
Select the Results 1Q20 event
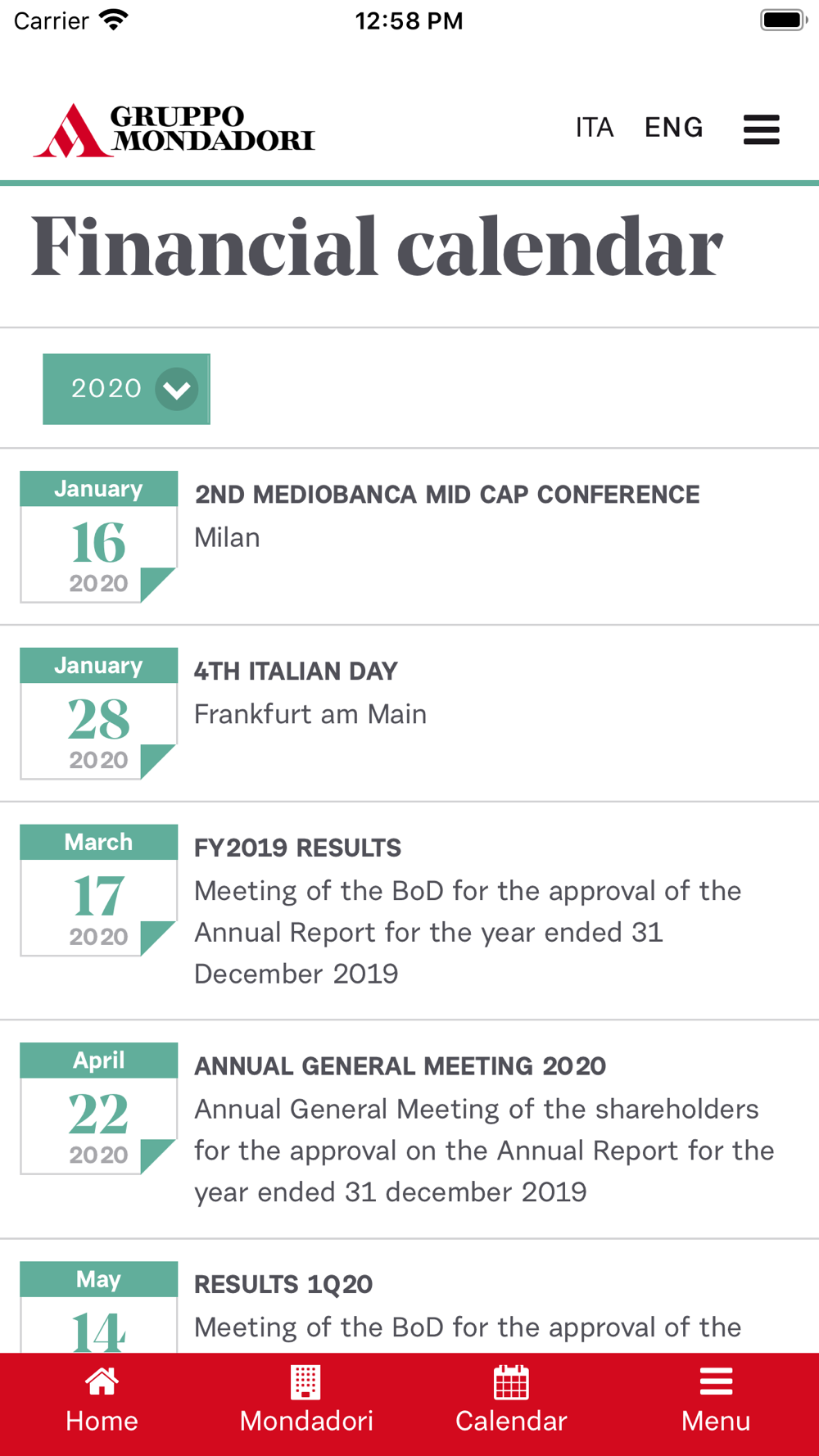pos(283,1285)
